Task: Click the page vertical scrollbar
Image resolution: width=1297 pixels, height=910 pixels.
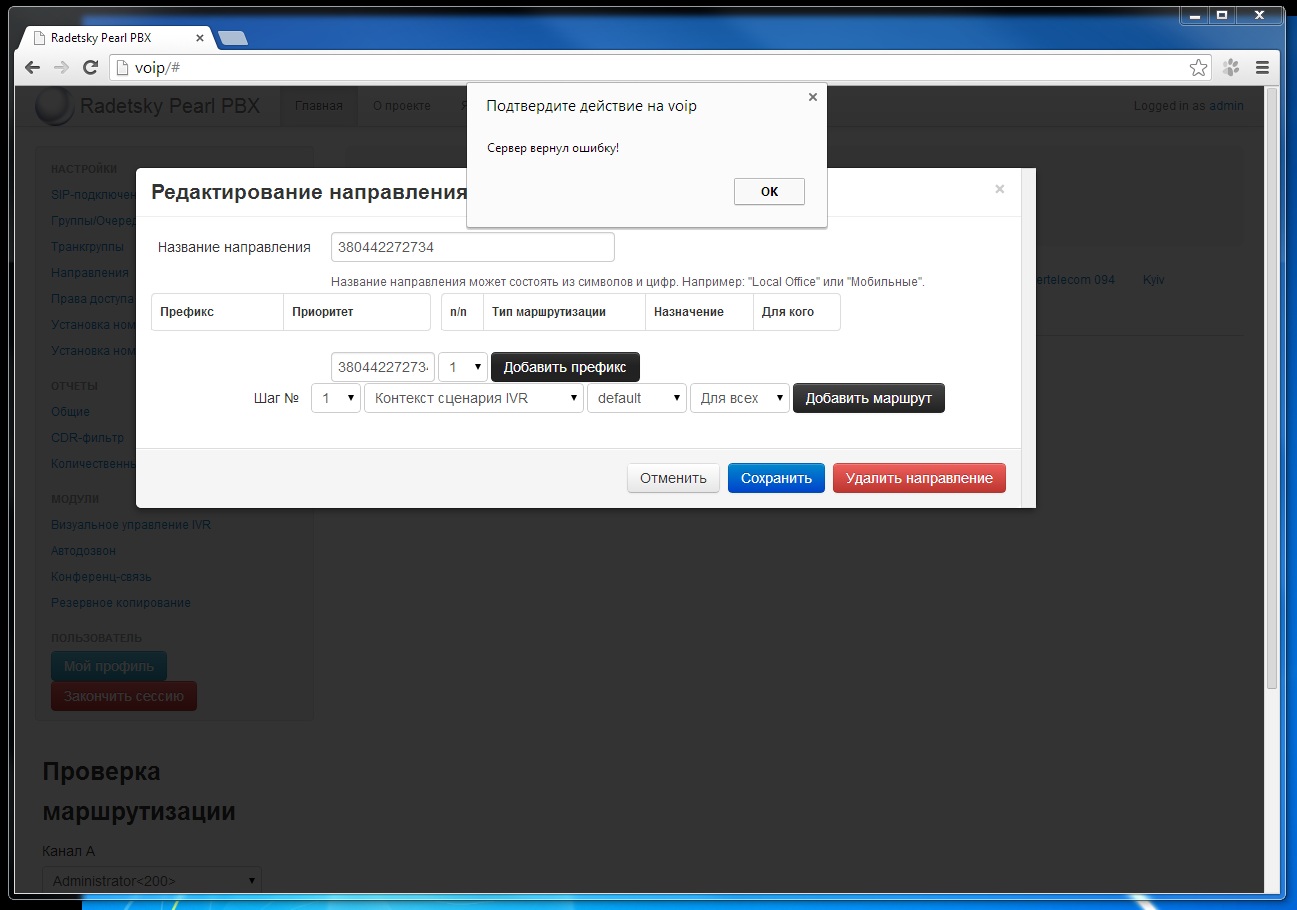Action: 1272,390
